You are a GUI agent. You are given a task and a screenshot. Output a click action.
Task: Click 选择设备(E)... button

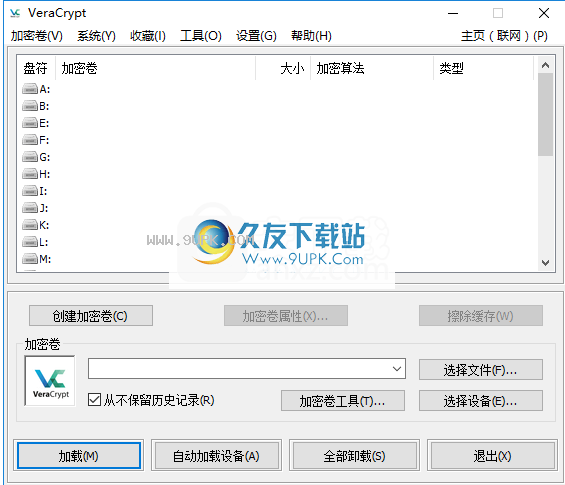(481, 400)
